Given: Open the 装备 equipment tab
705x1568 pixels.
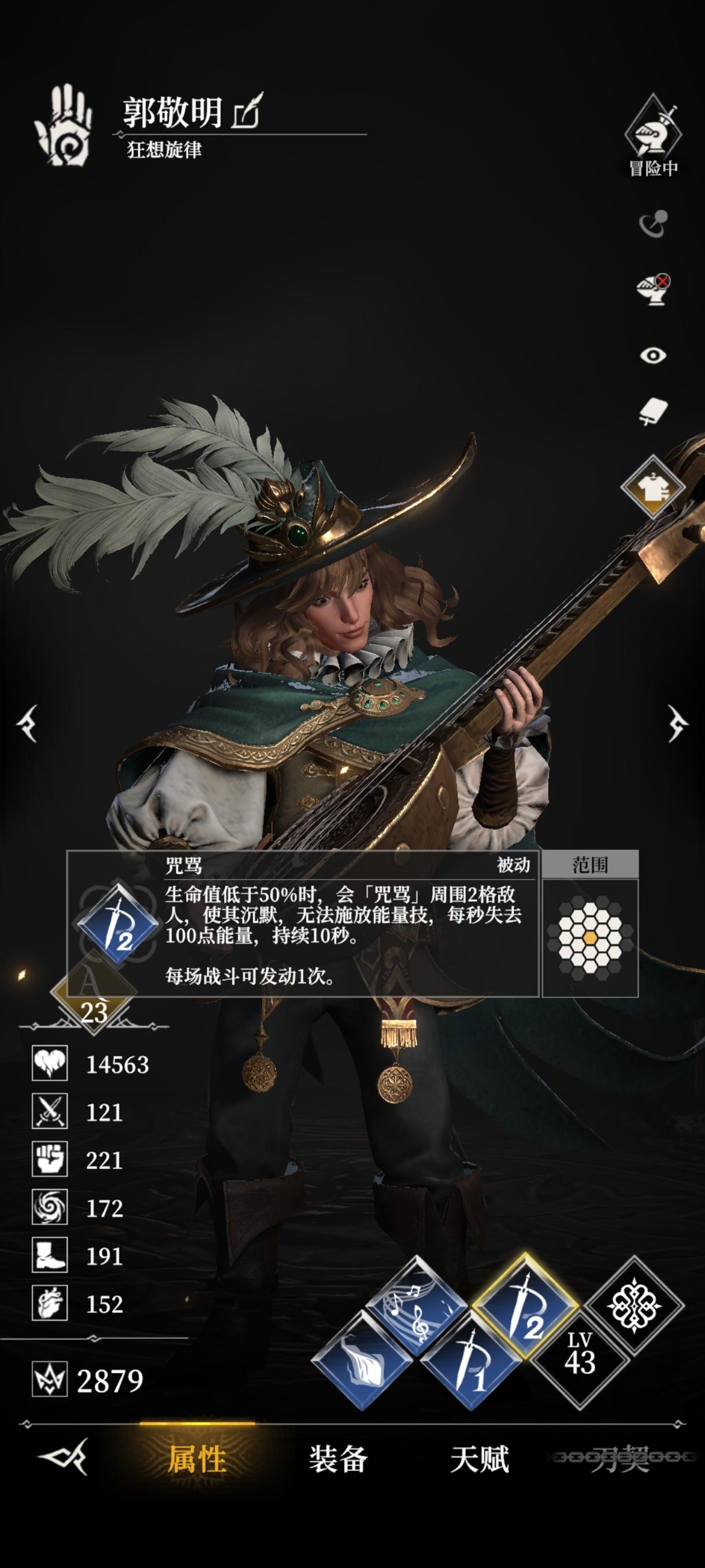Looking at the screenshot, I should click(338, 1459).
